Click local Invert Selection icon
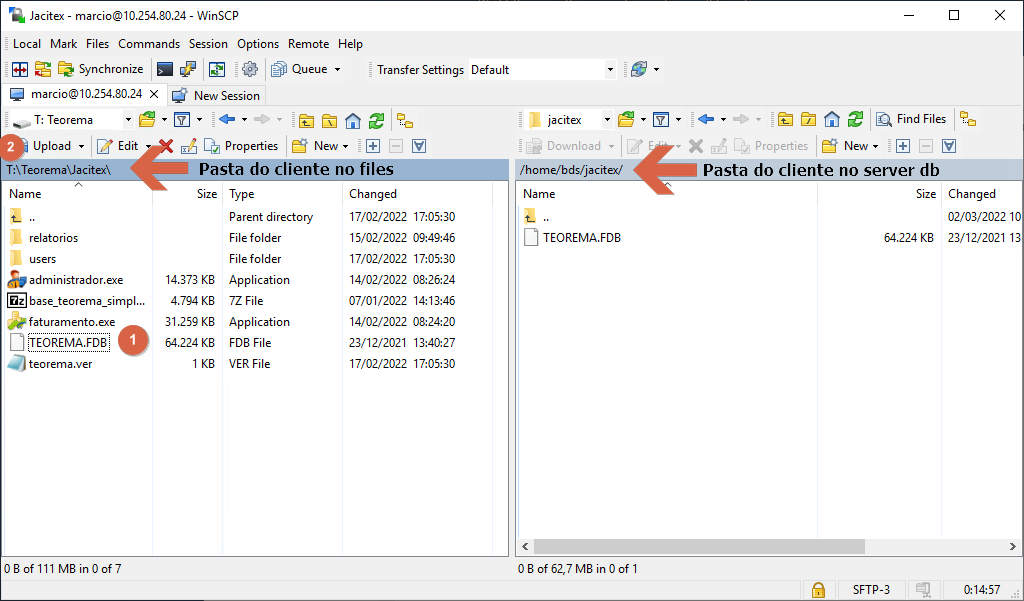Image resolution: width=1024 pixels, height=601 pixels. 419,146
